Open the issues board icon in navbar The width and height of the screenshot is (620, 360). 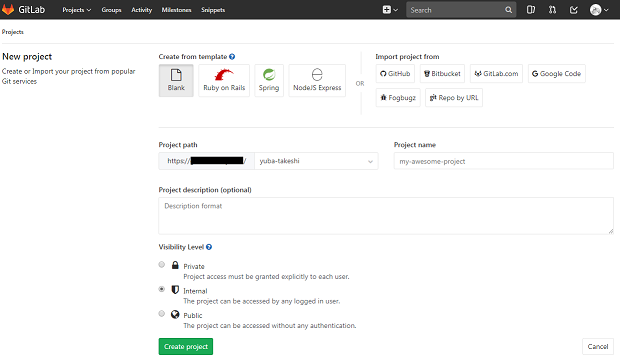[x=531, y=10]
